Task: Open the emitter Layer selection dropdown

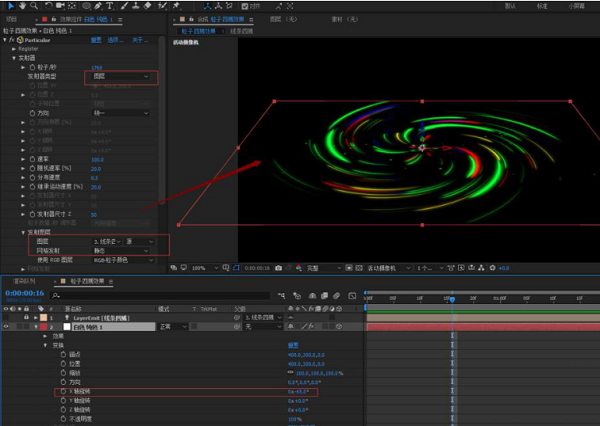Action: pos(107,242)
